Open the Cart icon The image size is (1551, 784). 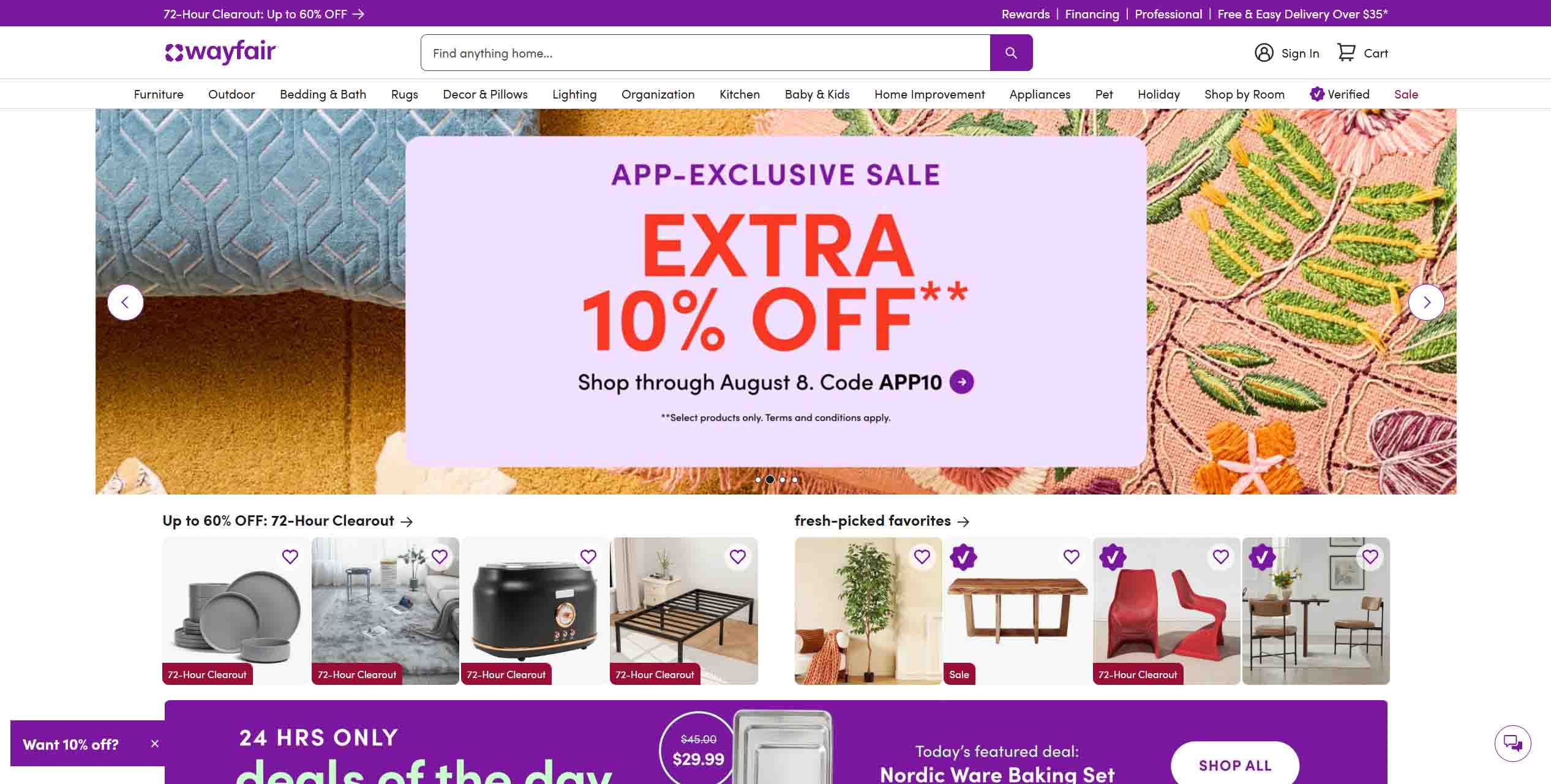click(x=1346, y=53)
